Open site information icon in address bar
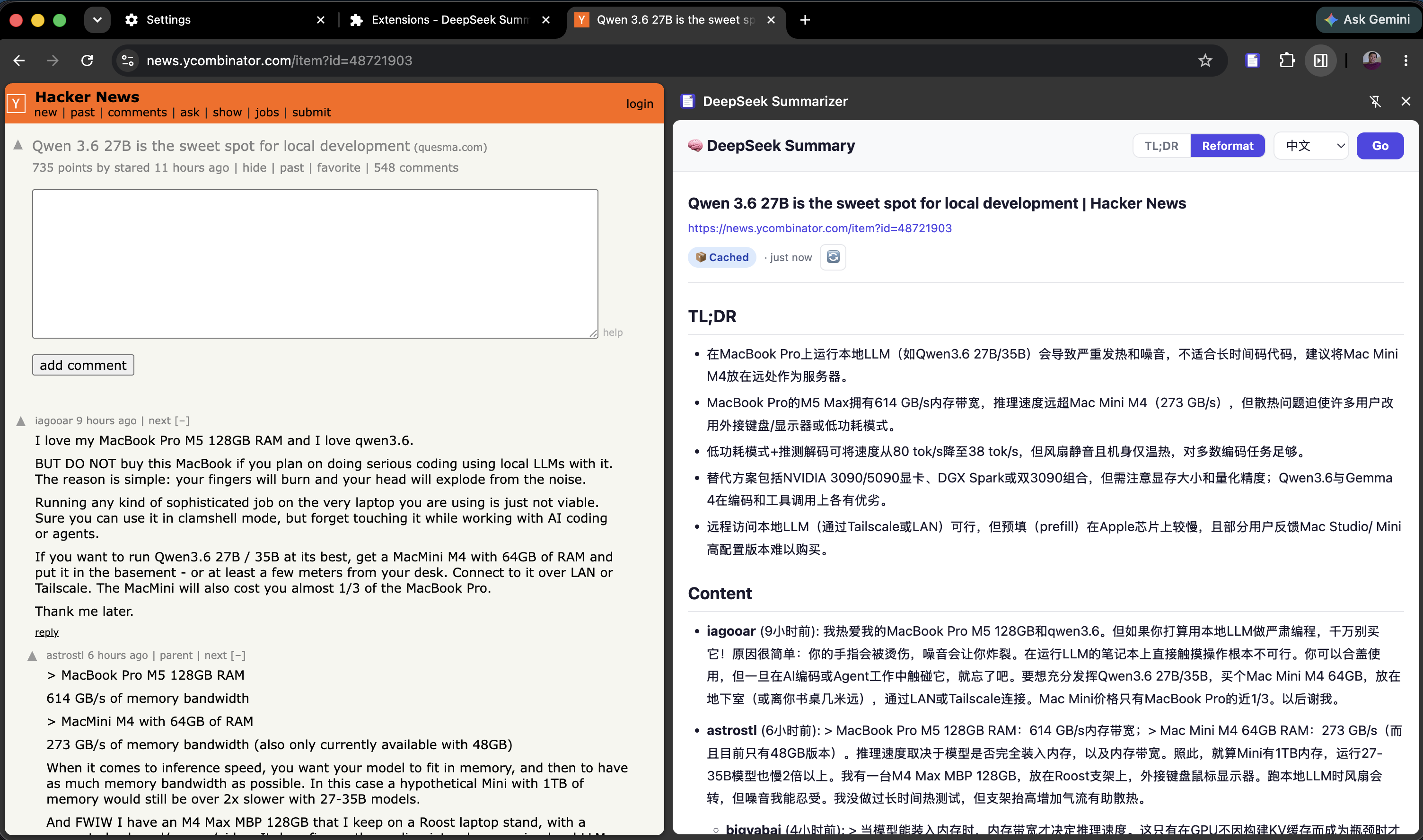This screenshot has height=840, width=1423. (x=128, y=61)
